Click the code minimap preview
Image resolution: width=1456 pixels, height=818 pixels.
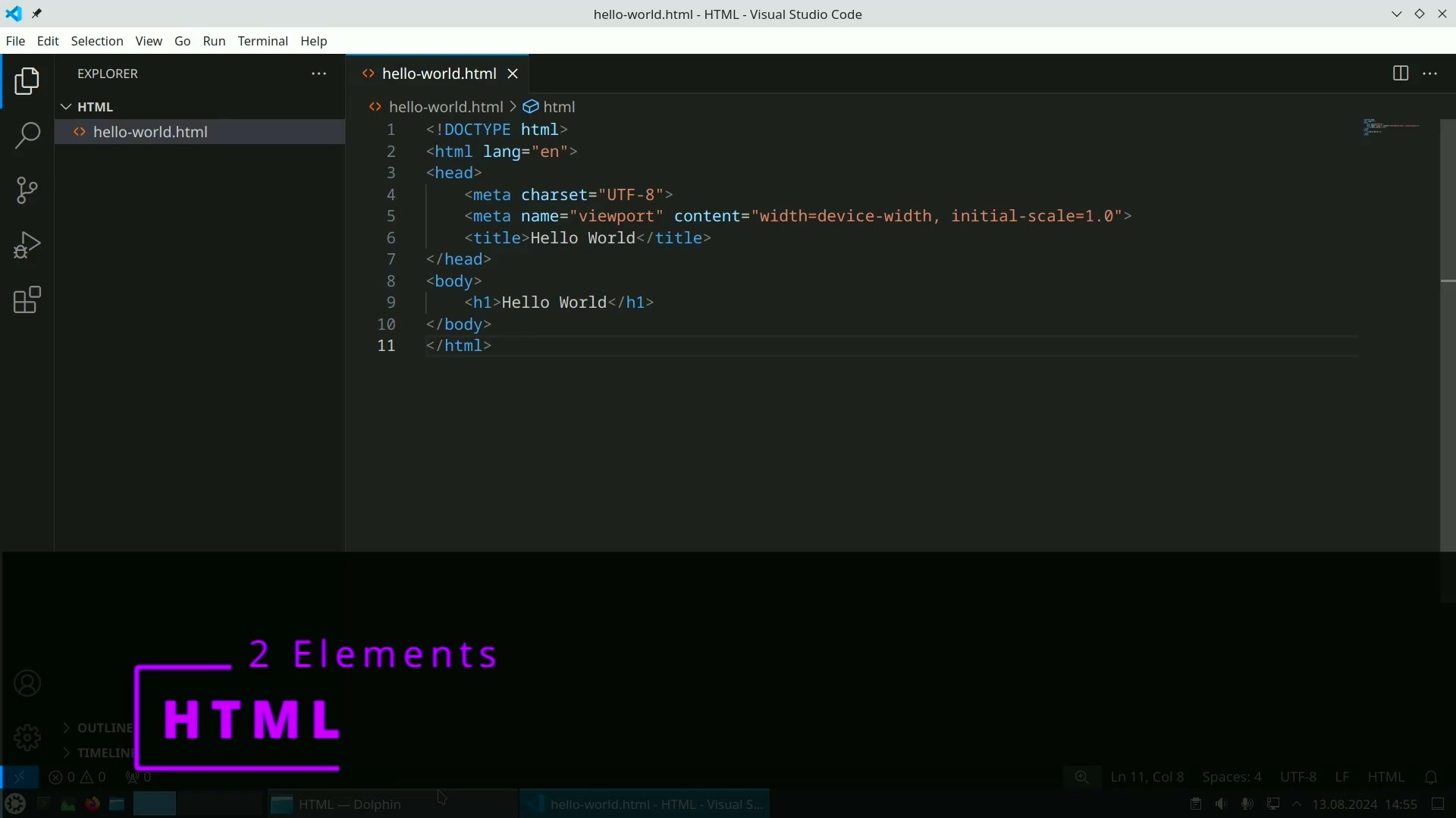1392,127
